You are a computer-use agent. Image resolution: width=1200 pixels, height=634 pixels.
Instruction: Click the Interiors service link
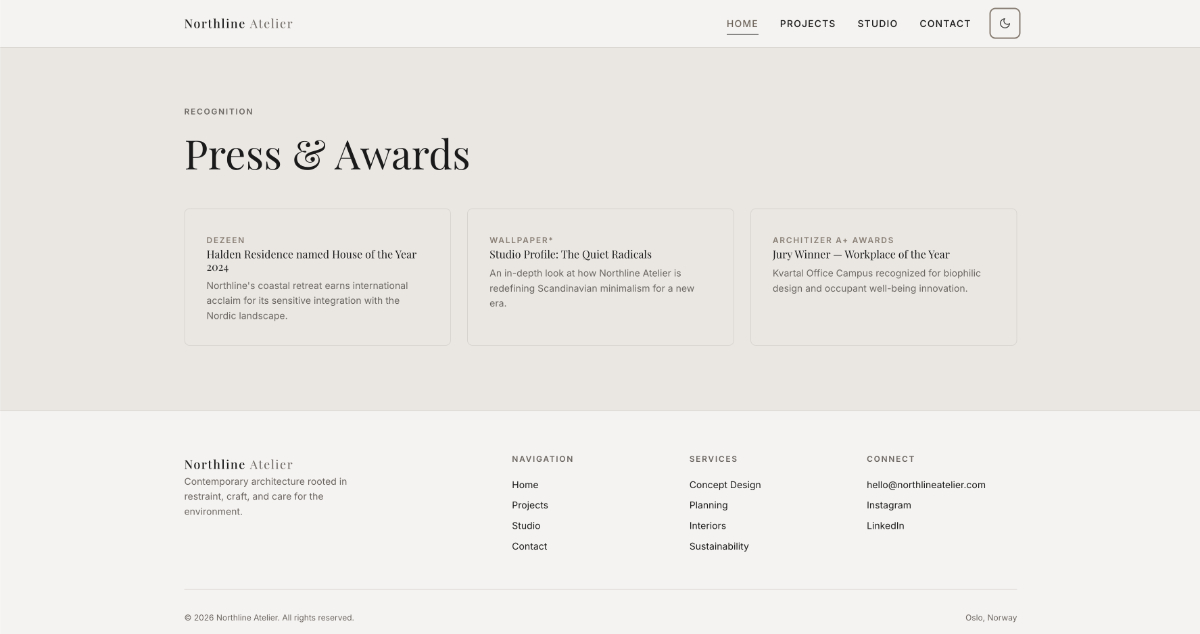707,525
